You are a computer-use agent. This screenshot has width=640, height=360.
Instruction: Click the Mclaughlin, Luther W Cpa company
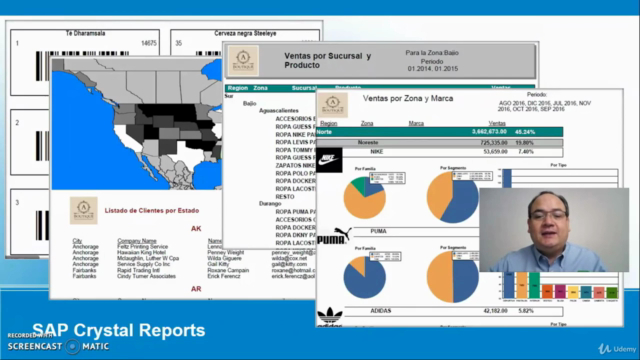pyautogui.click(x=148, y=258)
